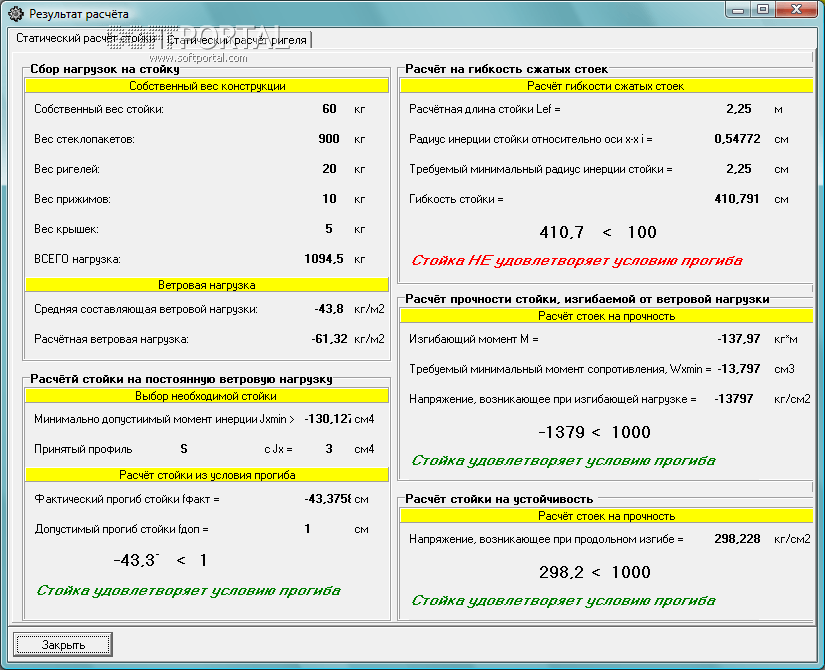Click 'Требуемый минимальный момент сопротивления, Wxmin' label
Image resolution: width=825 pixels, height=670 pixels.
click(x=560, y=369)
